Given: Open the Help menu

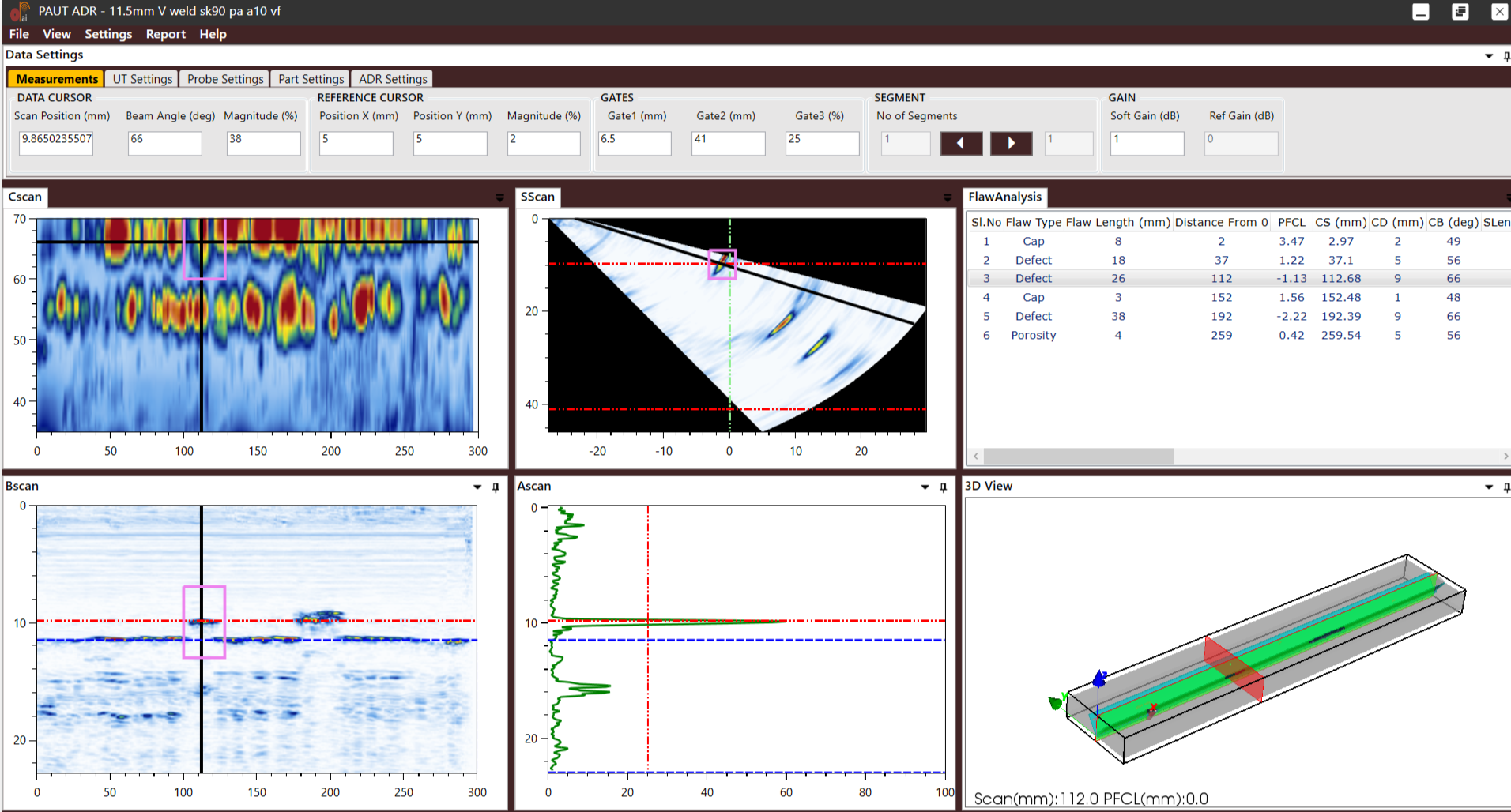Looking at the screenshot, I should 213,34.
